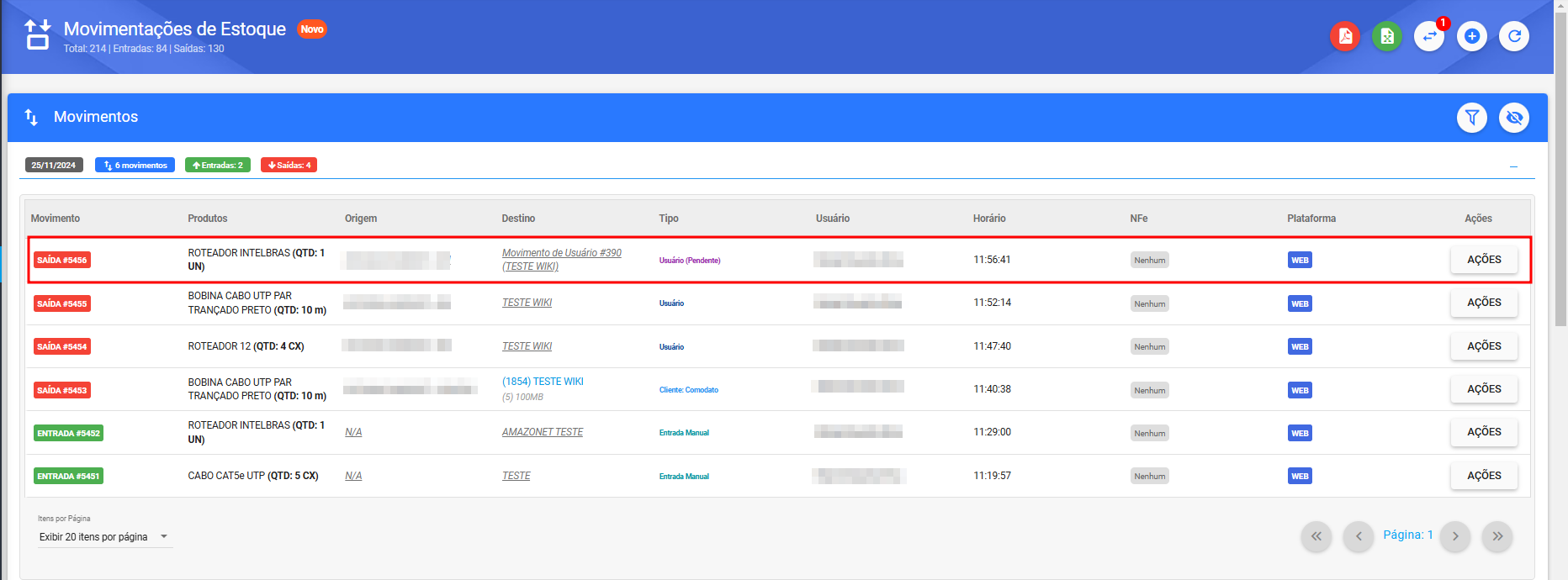Click Entrada Manual type in row #5452
1568x580 pixels.
point(684,433)
